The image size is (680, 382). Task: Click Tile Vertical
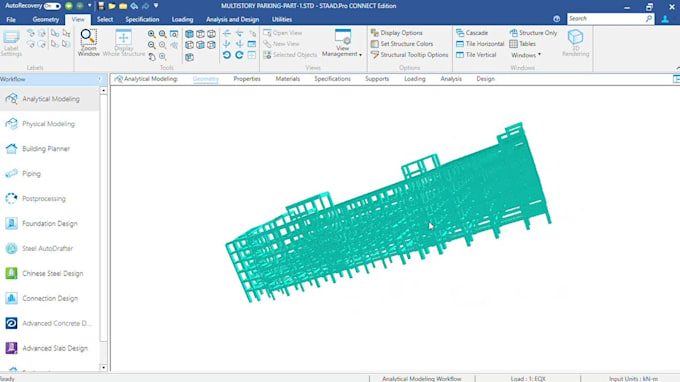click(x=476, y=55)
